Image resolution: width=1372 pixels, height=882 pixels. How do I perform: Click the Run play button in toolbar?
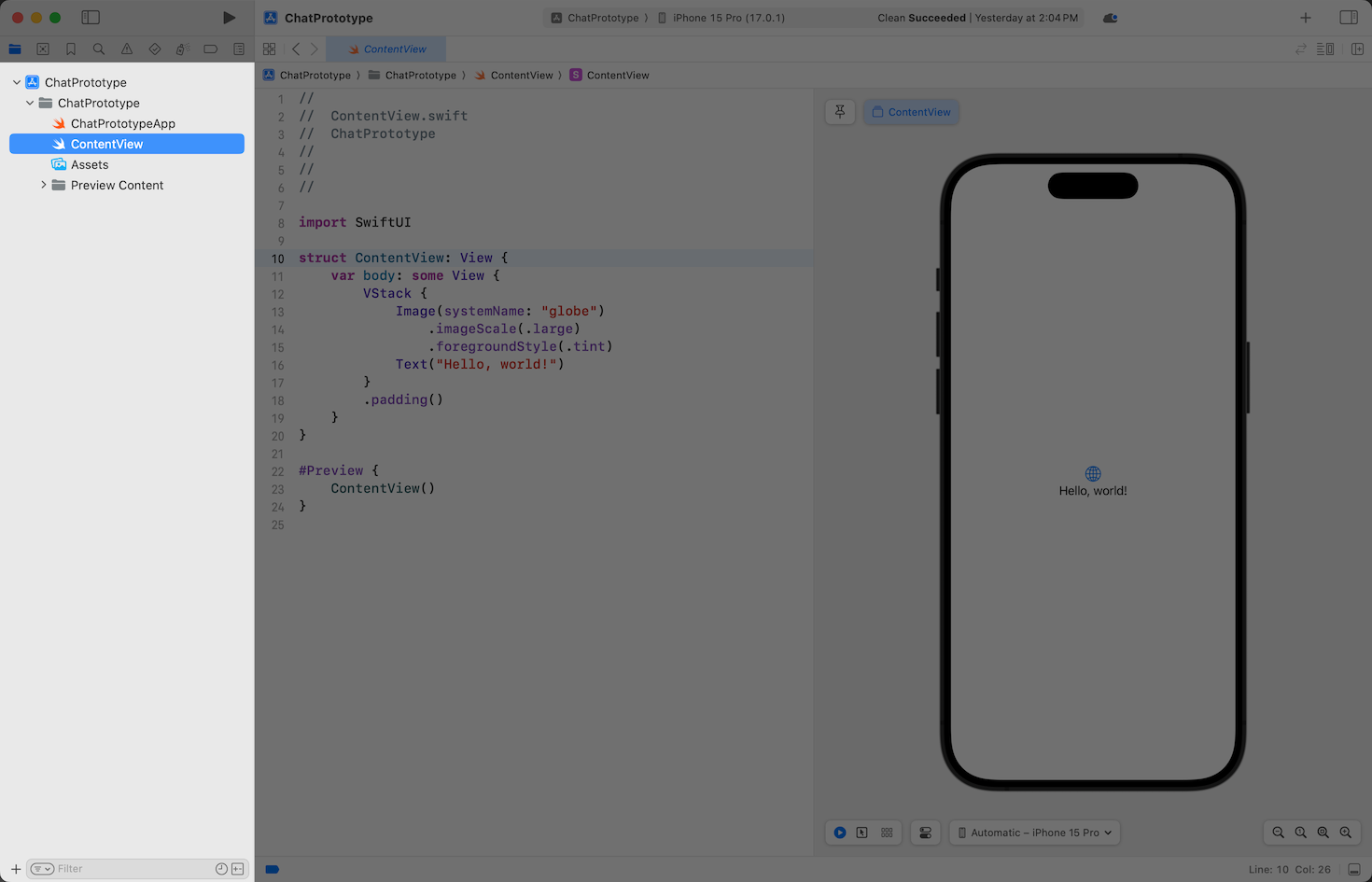tap(229, 18)
